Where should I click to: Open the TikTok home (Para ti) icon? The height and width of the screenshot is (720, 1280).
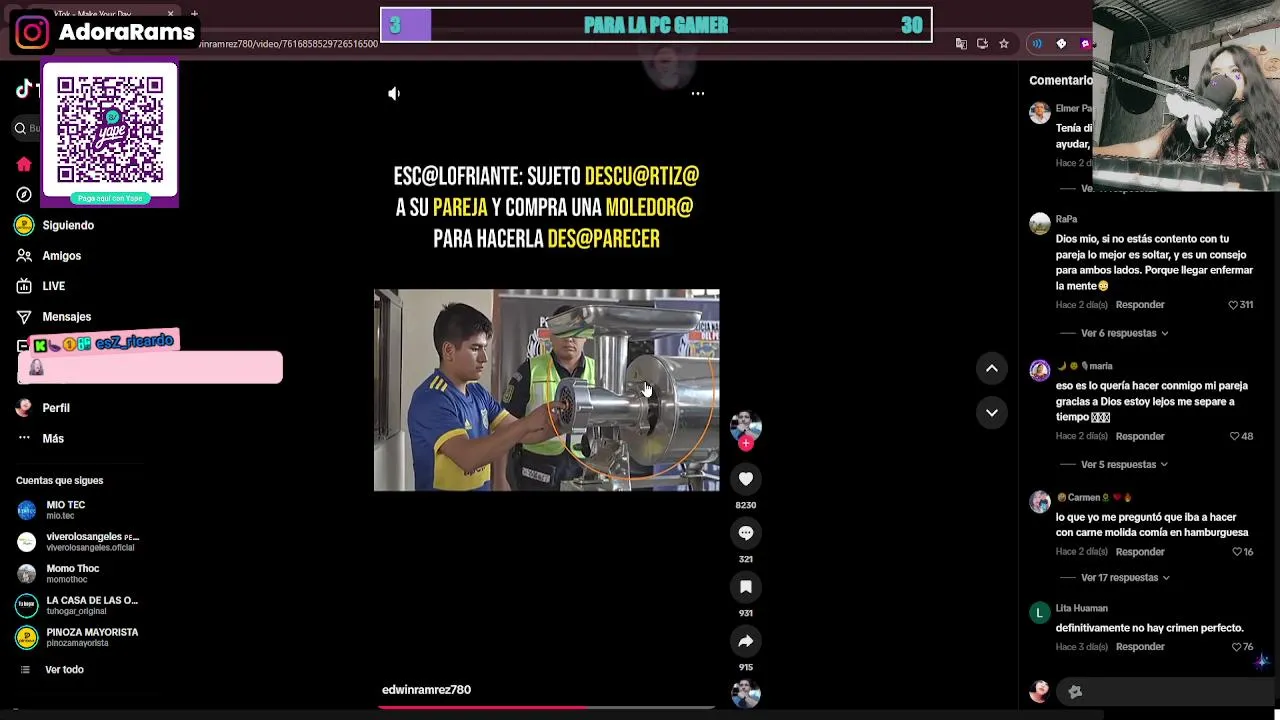pos(24,164)
